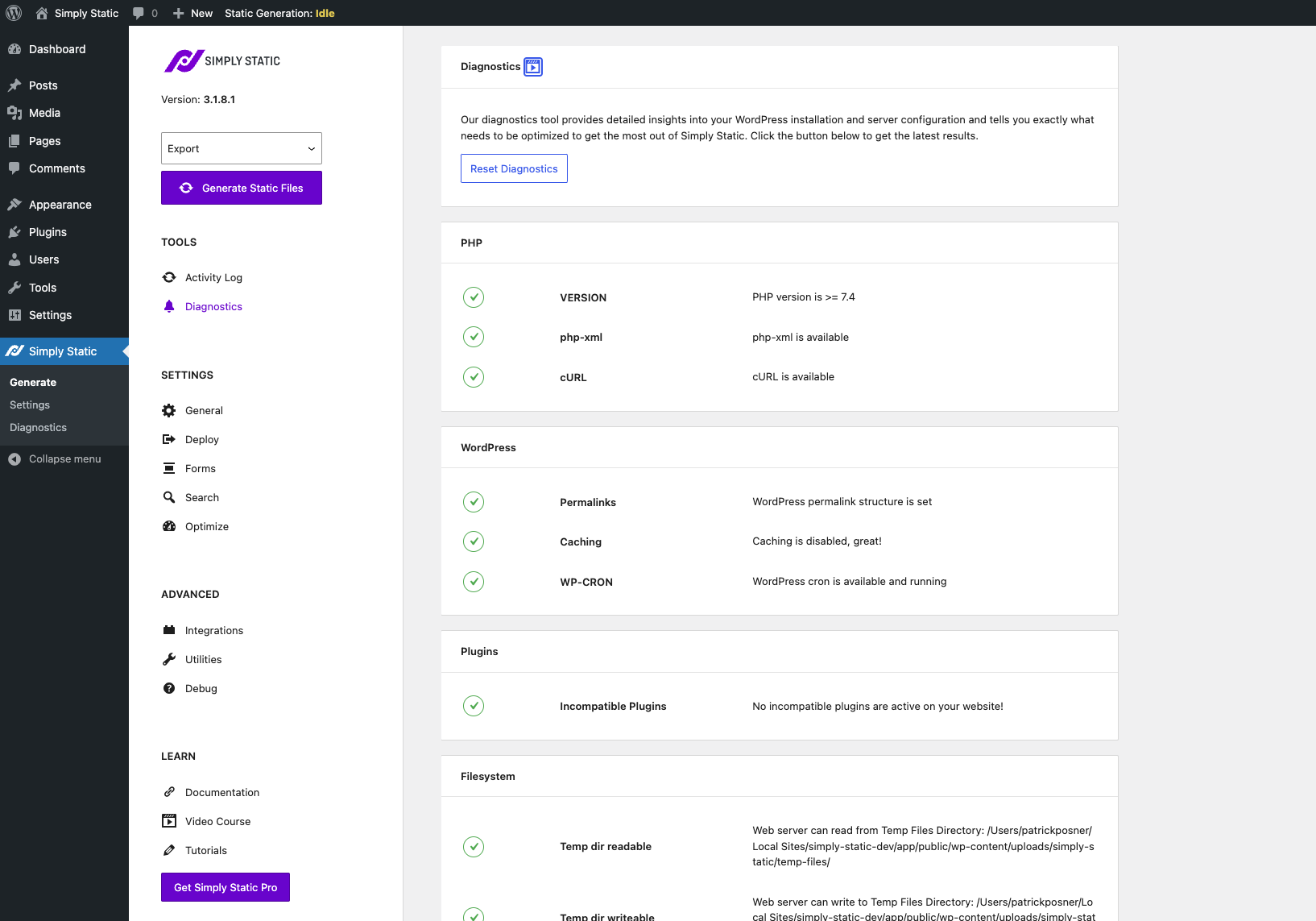Viewport: 1316px width, 921px height.
Task: Open Deploy settings link
Action: (202, 439)
